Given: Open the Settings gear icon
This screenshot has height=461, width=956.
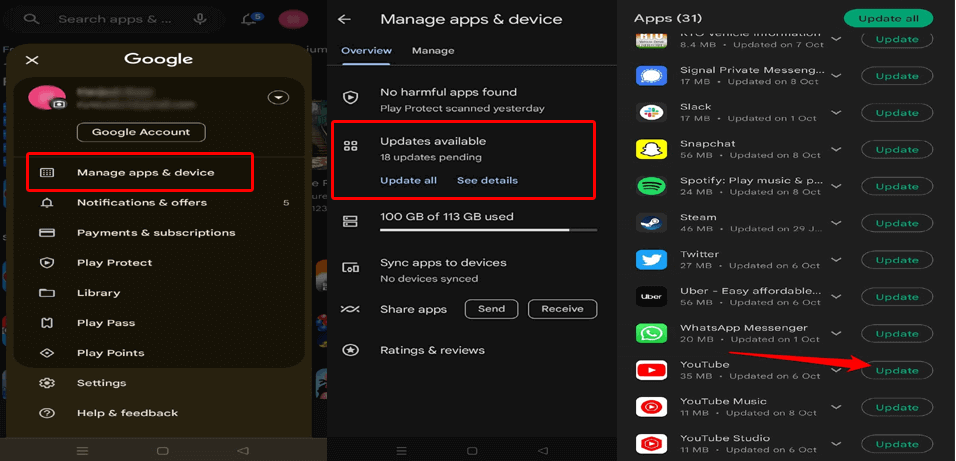Looking at the screenshot, I should tap(47, 383).
